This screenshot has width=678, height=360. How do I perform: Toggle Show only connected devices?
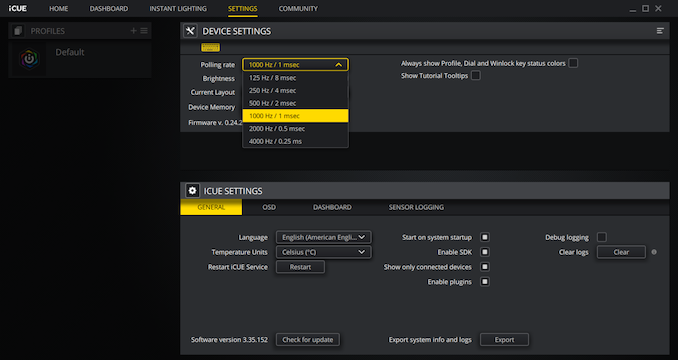[x=485, y=267]
